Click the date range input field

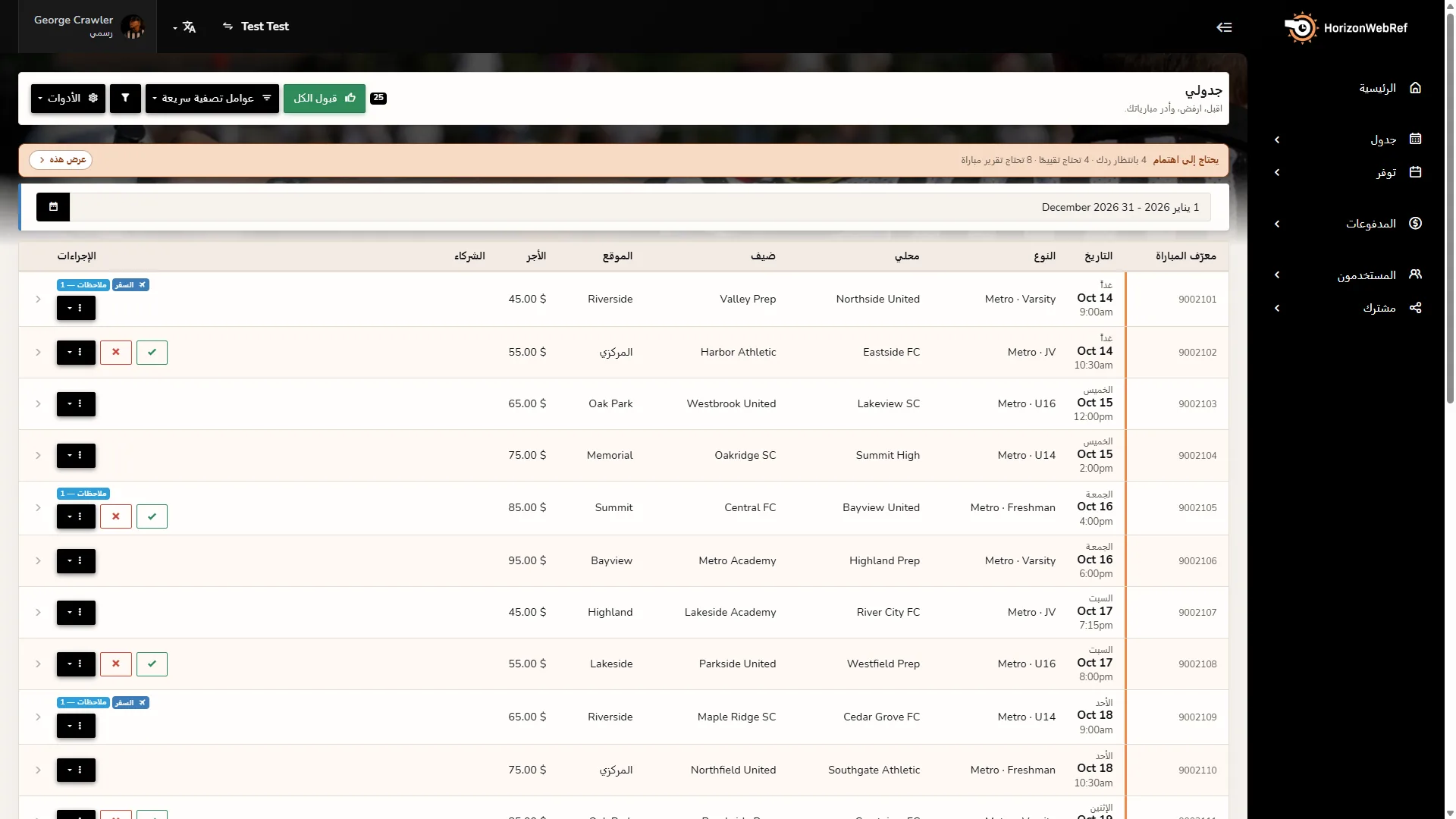coord(640,207)
